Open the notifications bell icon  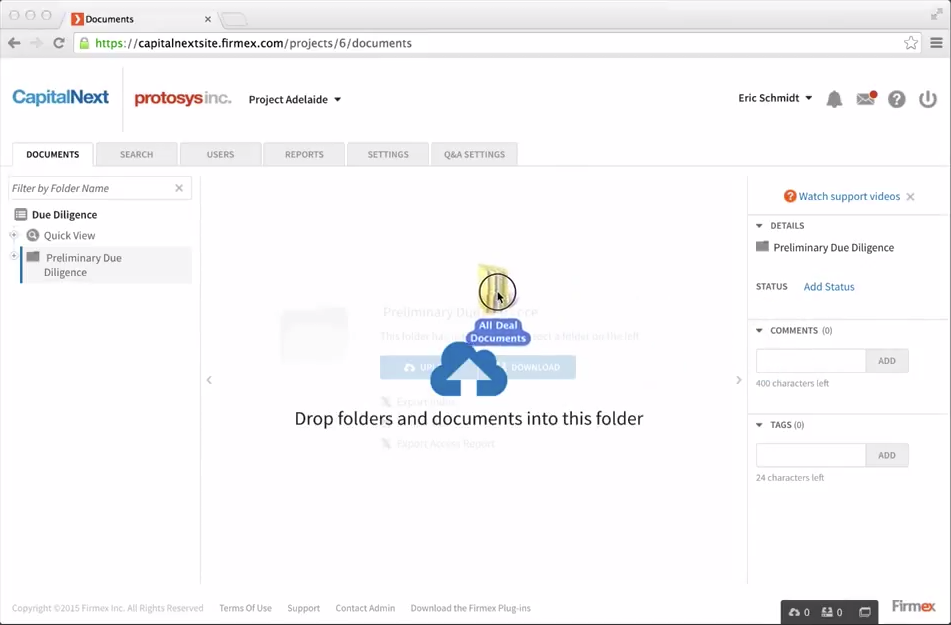835,99
